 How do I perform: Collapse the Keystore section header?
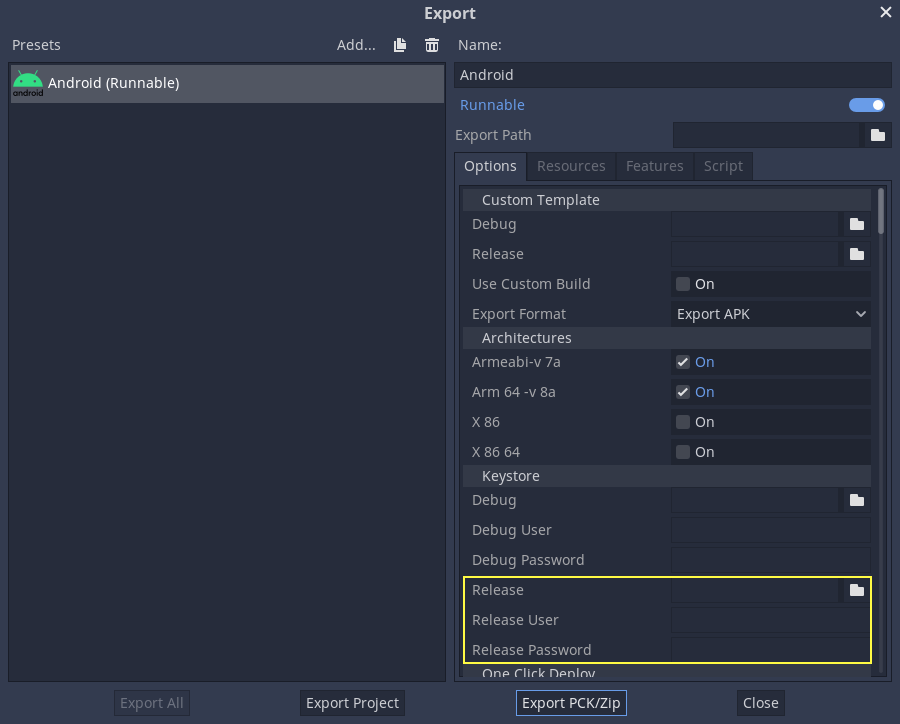click(510, 476)
